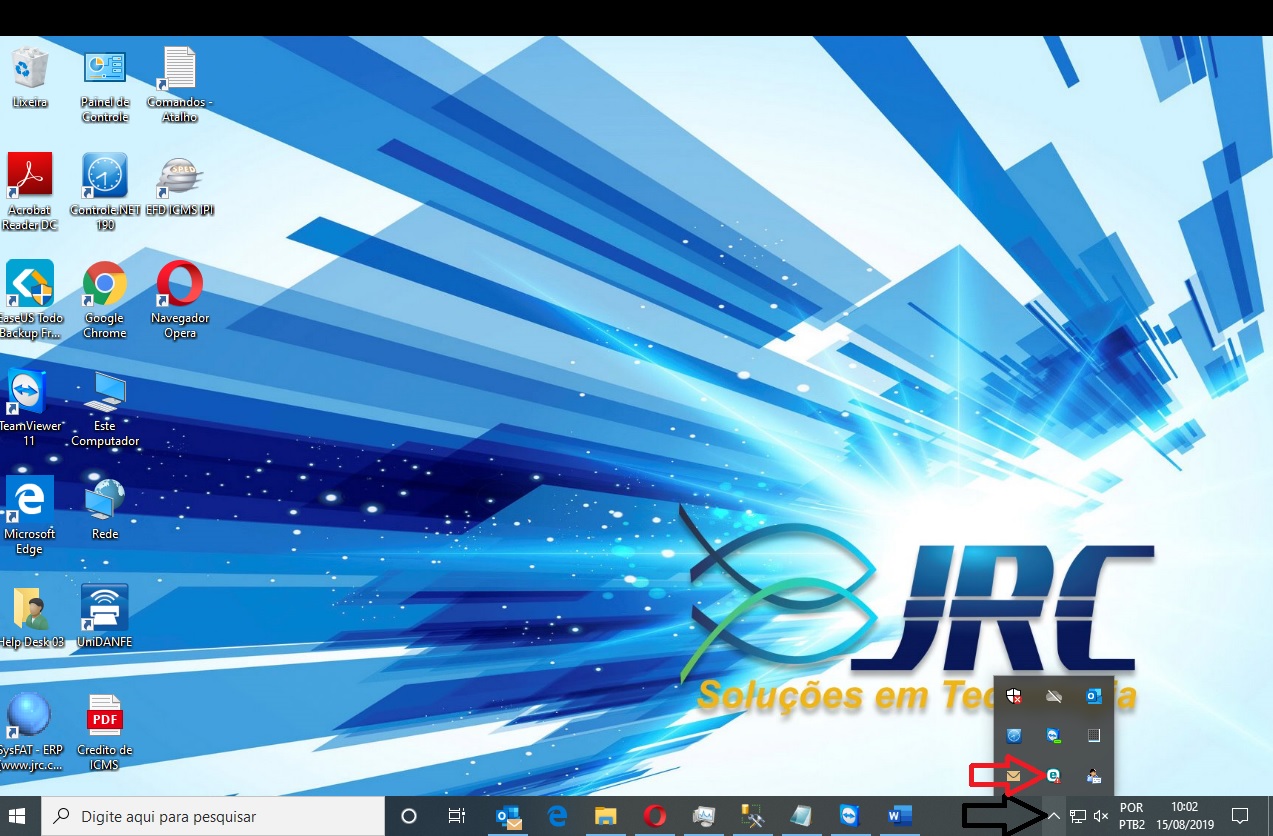1273x836 pixels.
Task: Select Google Chrome desktop shortcut
Action: coord(105,300)
